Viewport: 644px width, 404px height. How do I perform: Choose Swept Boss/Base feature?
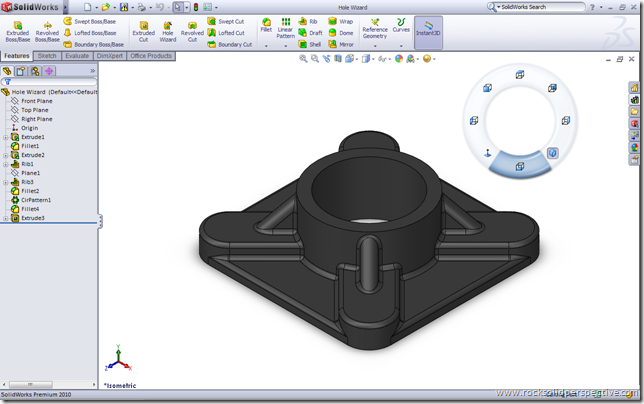coord(90,21)
